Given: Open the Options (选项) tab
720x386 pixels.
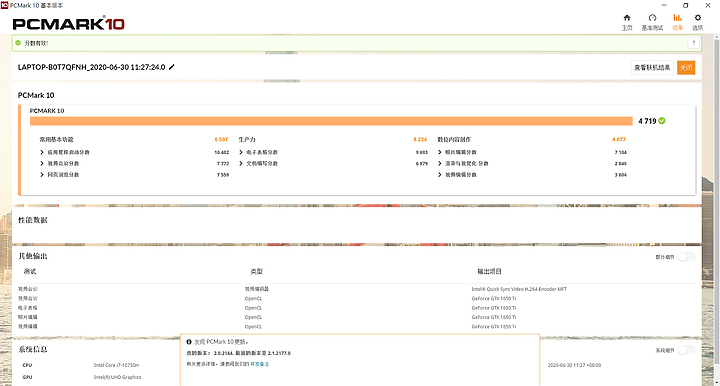Looking at the screenshot, I should (698, 22).
